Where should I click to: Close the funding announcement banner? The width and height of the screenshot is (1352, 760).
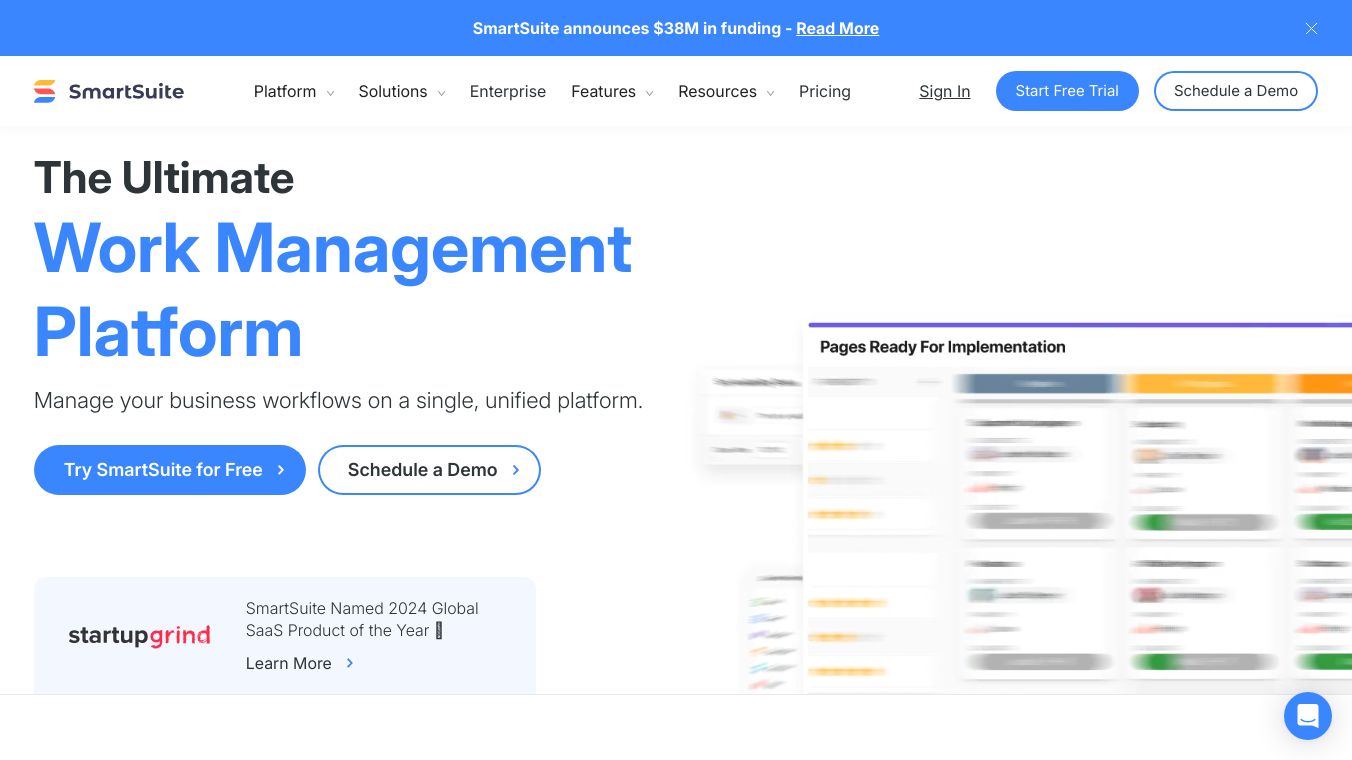1311,28
